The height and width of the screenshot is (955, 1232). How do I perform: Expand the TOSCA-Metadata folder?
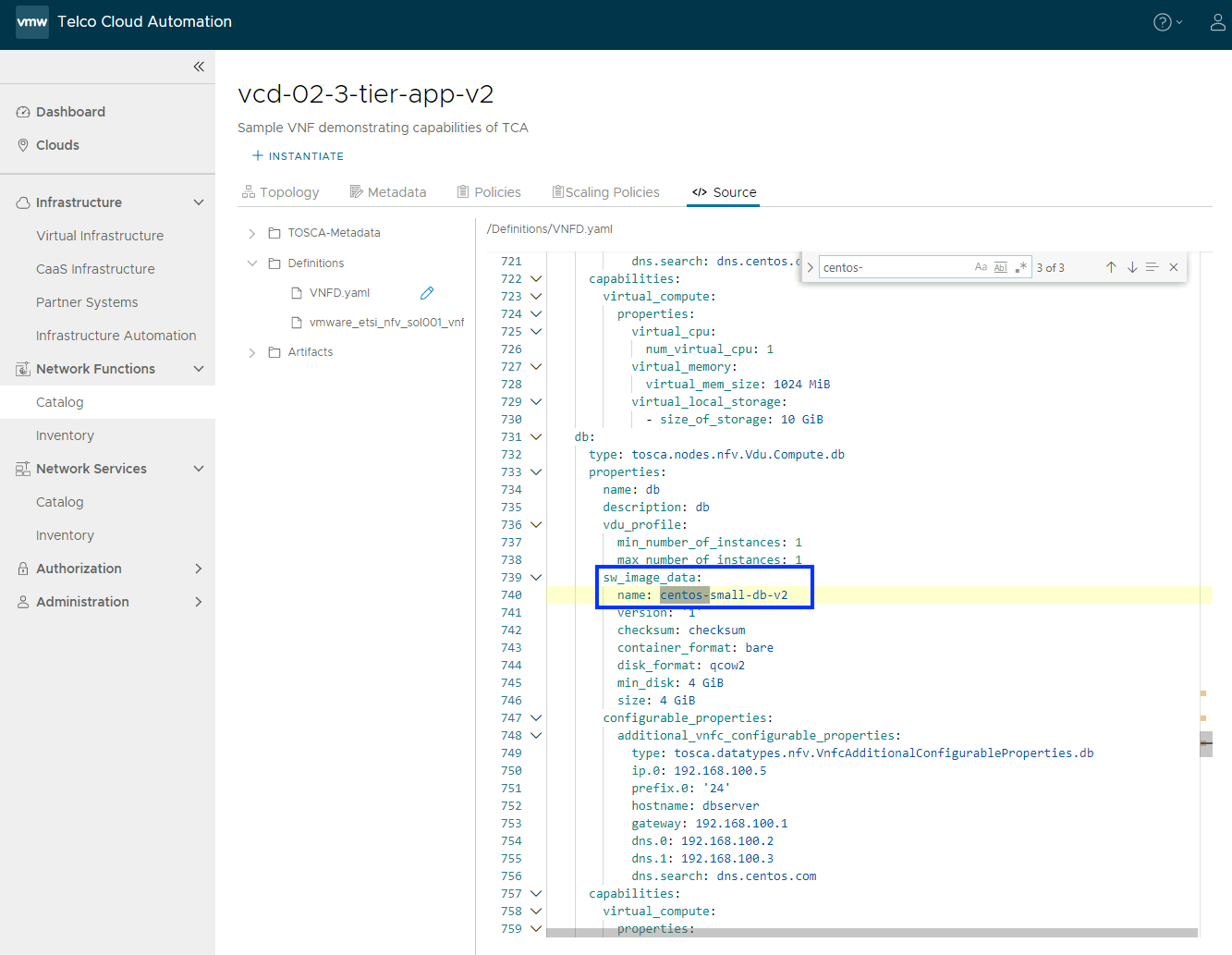tap(252, 233)
